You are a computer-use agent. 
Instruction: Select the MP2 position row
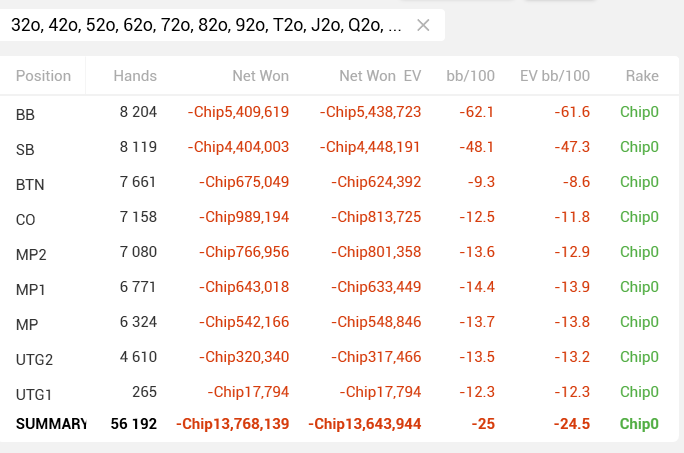click(31, 254)
